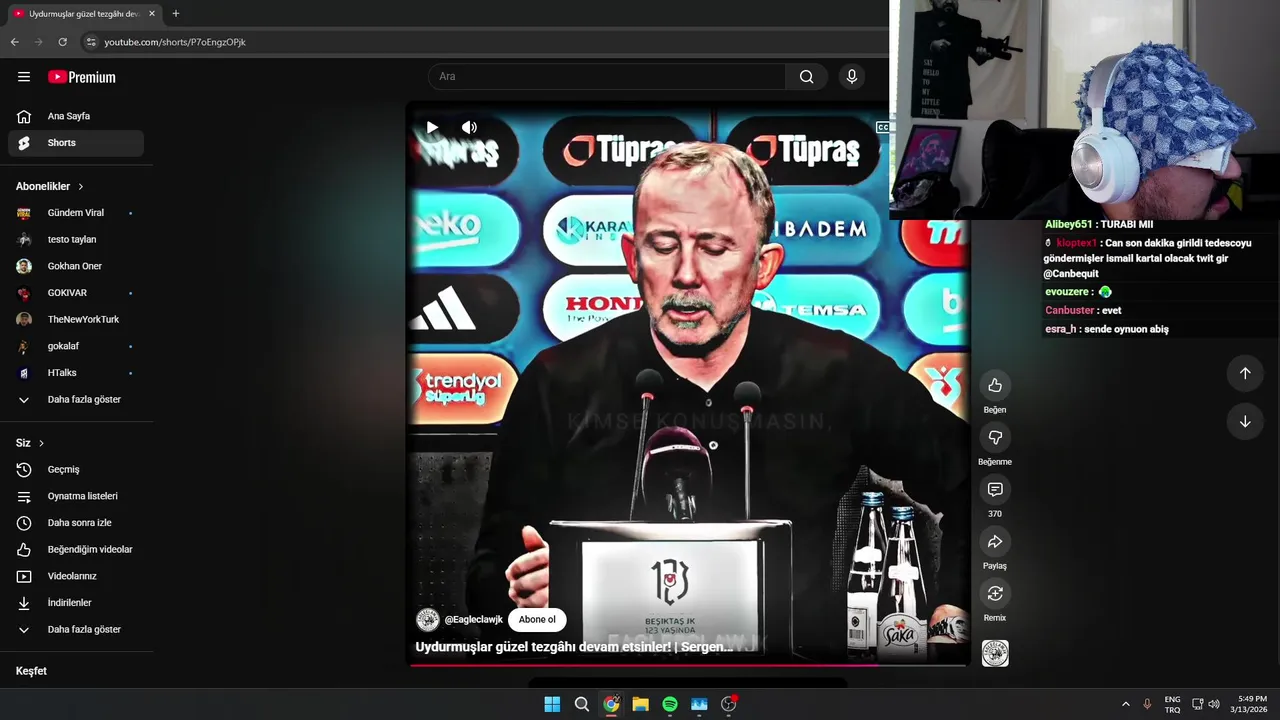The height and width of the screenshot is (720, 1280).
Task: Click the Canbuster chat username
Action: (x=1070, y=310)
